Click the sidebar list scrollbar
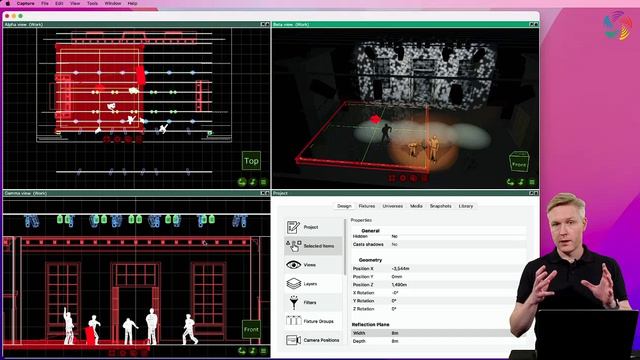The image size is (640, 360). [x=345, y=247]
